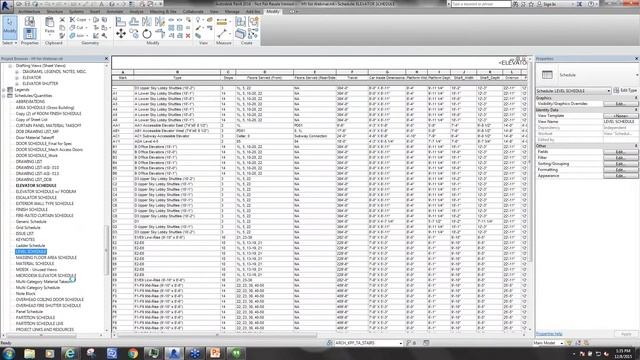The image size is (640, 360).
Task: Click Edit button for Filter
Action: click(620, 158)
